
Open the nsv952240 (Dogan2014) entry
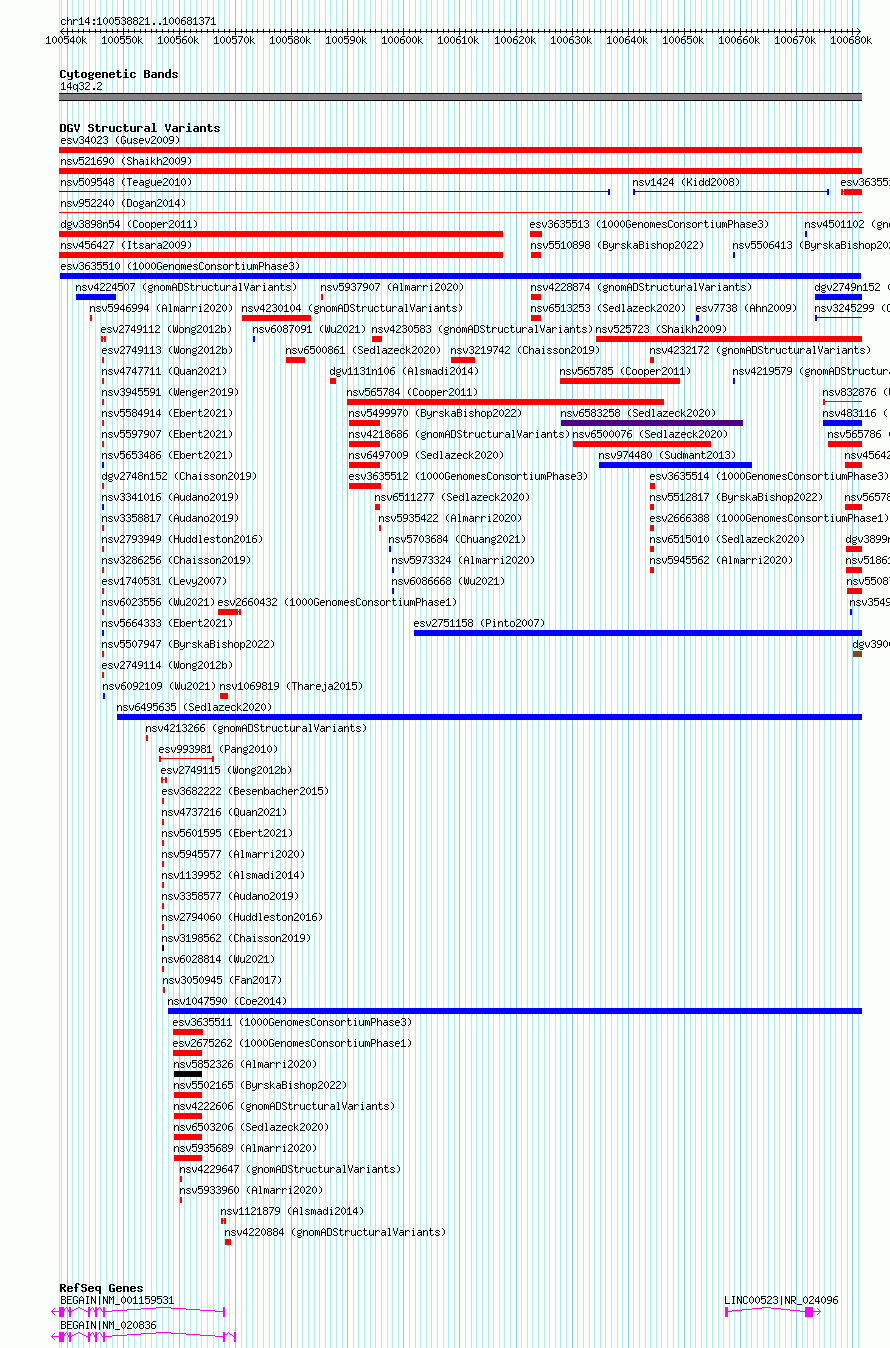click(122, 203)
